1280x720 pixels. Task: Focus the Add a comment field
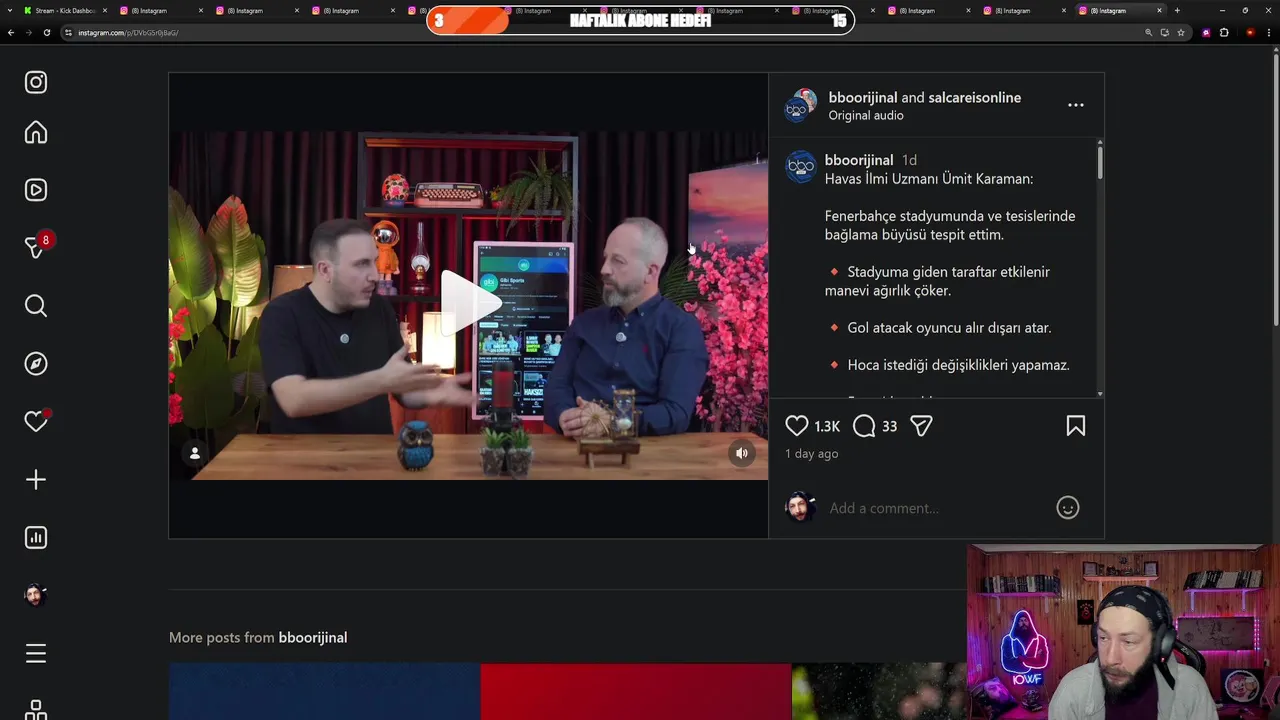pyautogui.click(x=935, y=508)
